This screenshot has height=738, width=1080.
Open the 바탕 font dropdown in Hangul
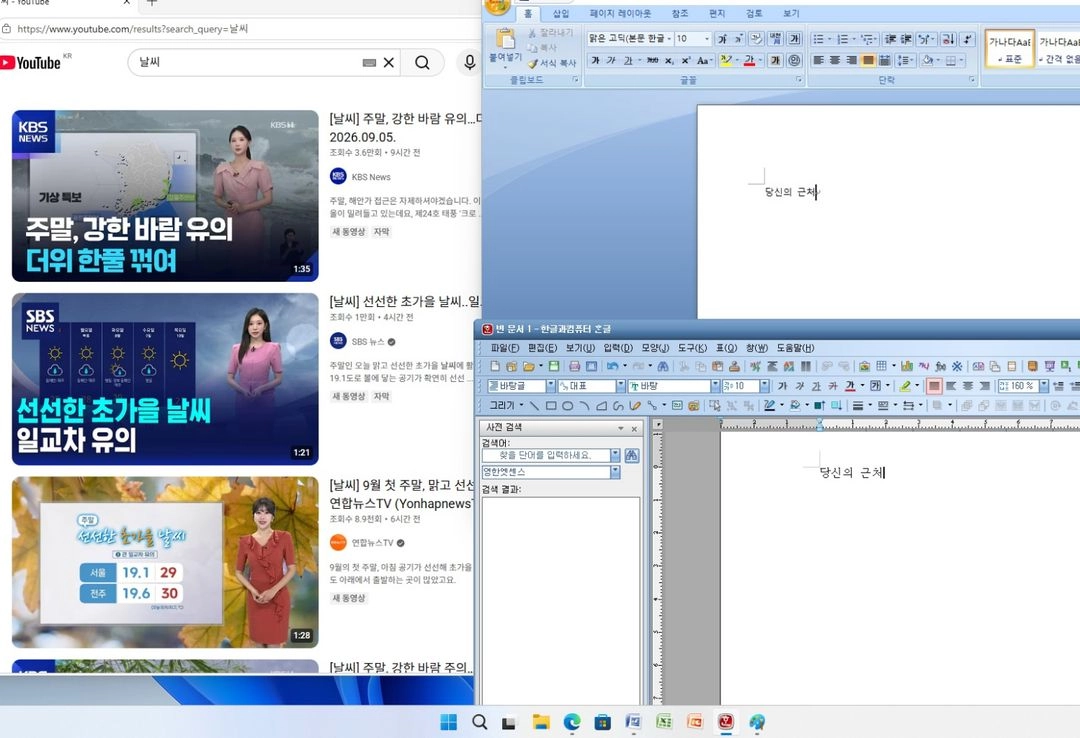[x=715, y=386]
